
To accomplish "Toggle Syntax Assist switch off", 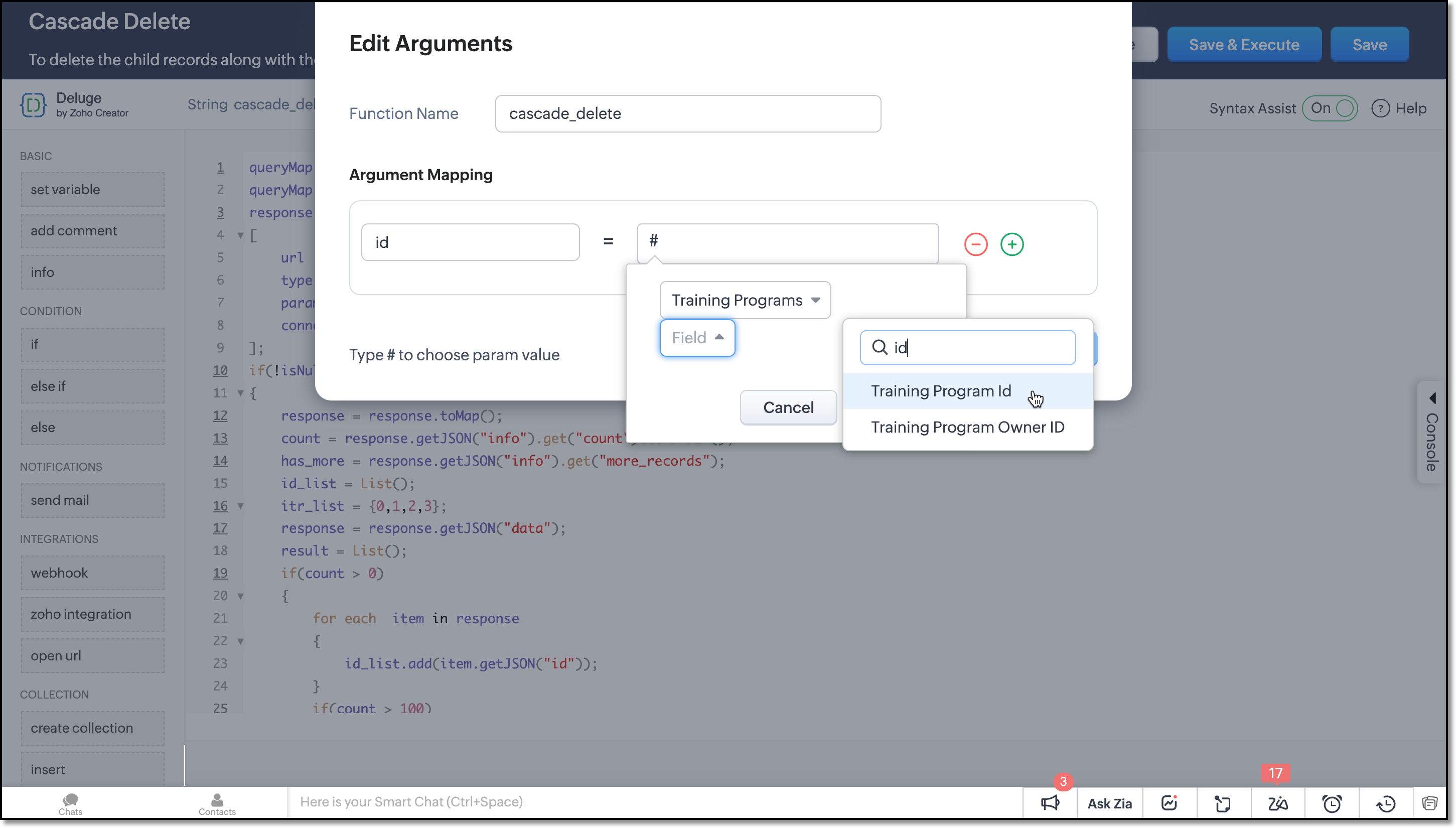I will [1331, 108].
